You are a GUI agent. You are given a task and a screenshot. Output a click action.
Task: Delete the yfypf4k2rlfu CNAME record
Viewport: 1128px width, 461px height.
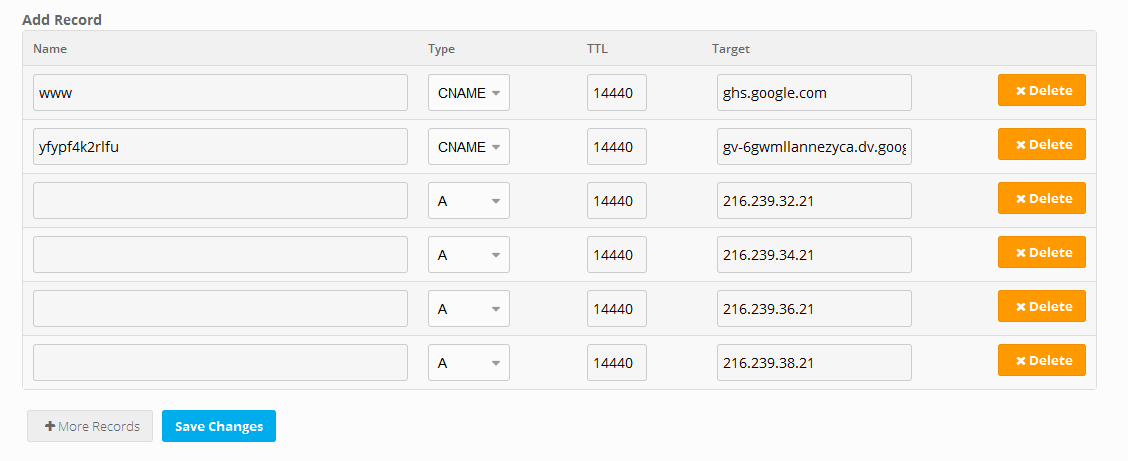[1041, 145]
